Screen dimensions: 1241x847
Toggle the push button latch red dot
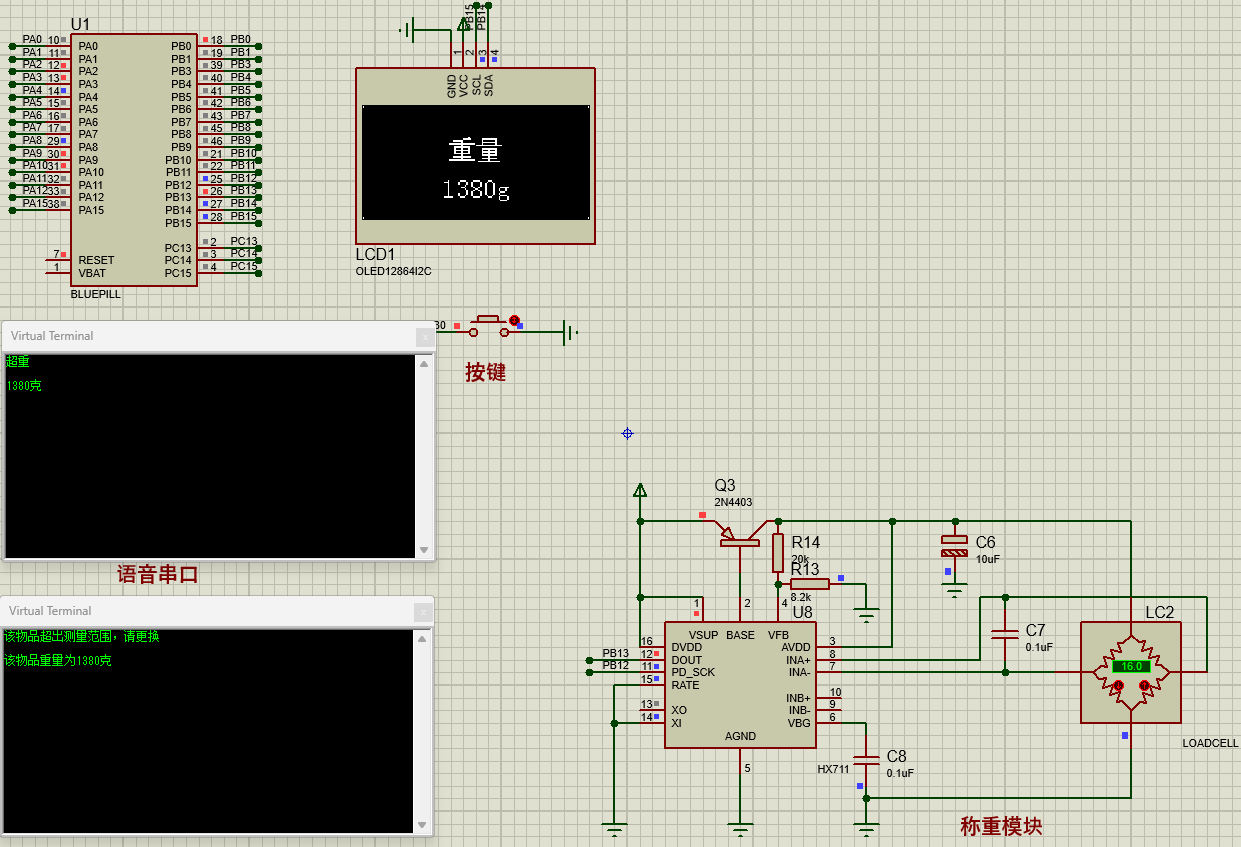click(x=515, y=321)
